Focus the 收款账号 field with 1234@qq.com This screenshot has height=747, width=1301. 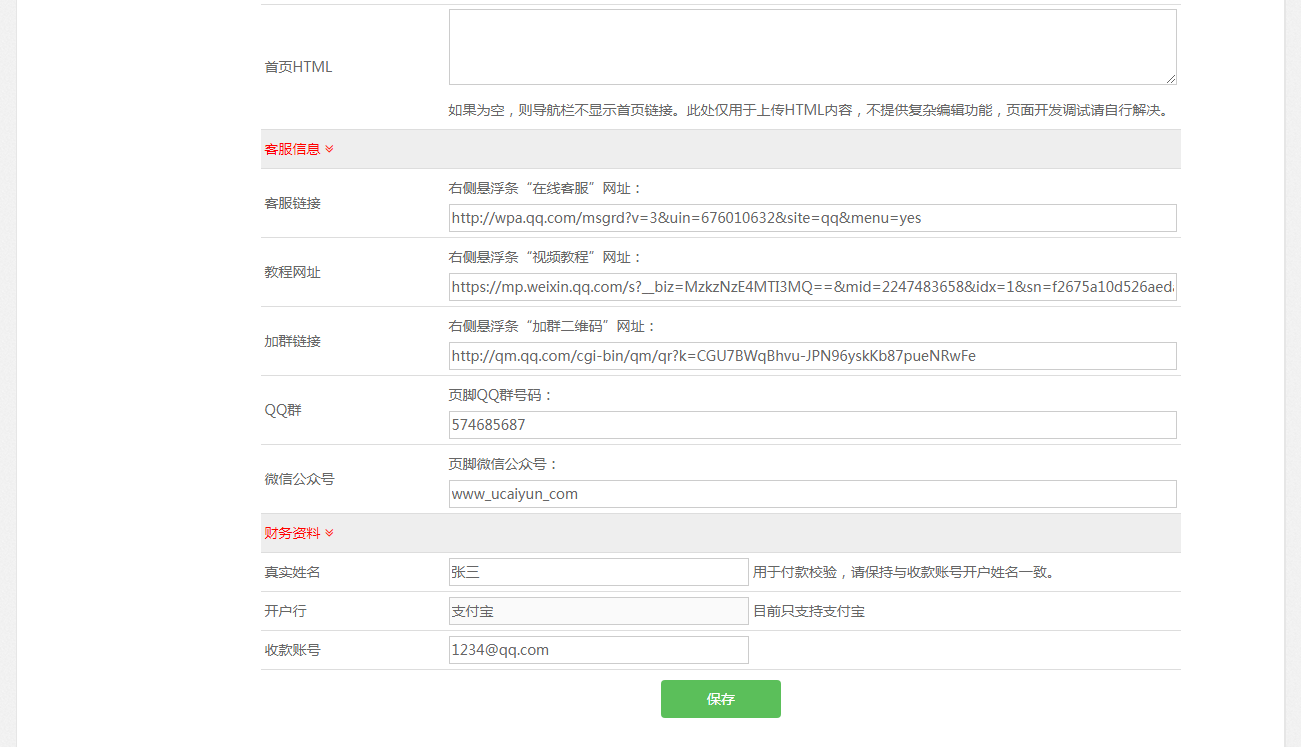tap(598, 650)
